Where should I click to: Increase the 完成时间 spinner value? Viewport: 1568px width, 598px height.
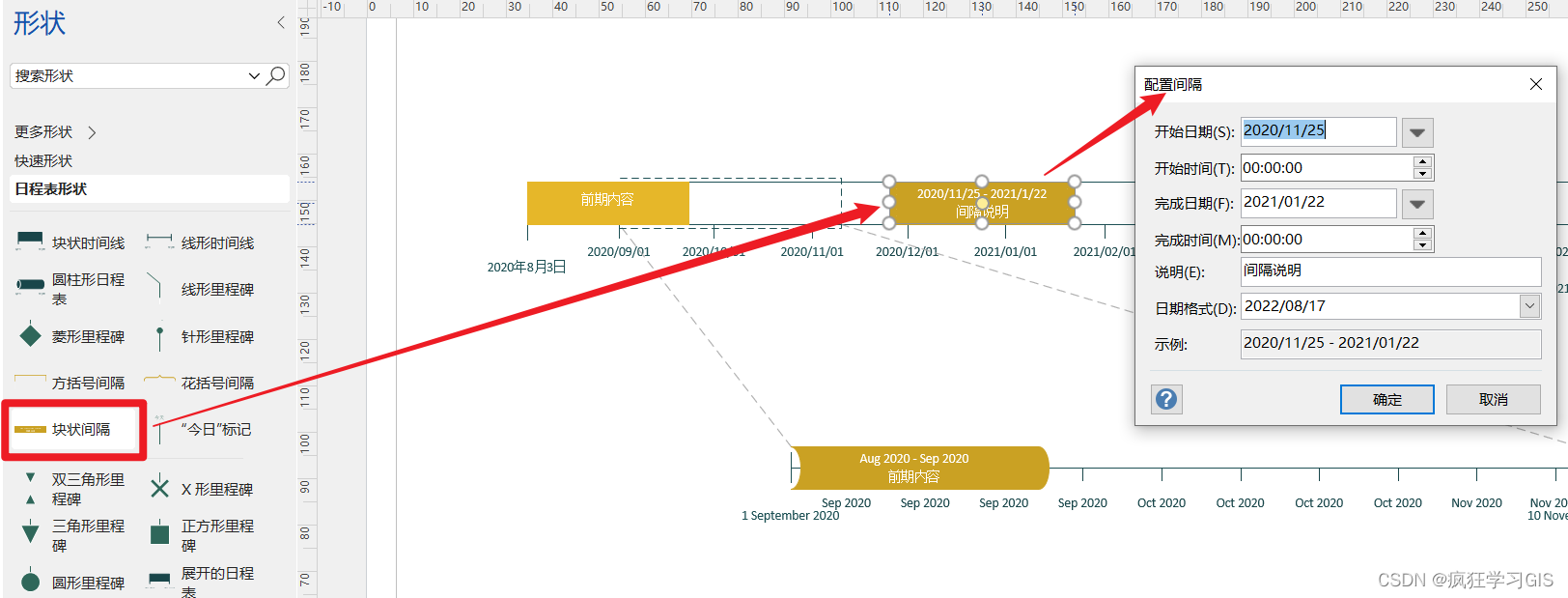[1422, 234]
